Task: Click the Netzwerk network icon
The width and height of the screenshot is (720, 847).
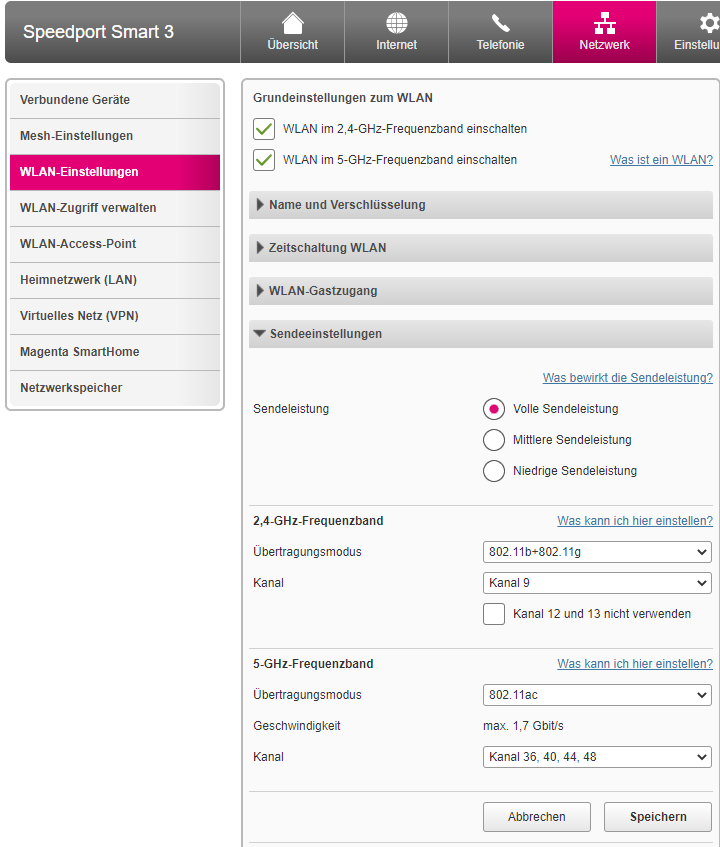Action: click(x=604, y=23)
